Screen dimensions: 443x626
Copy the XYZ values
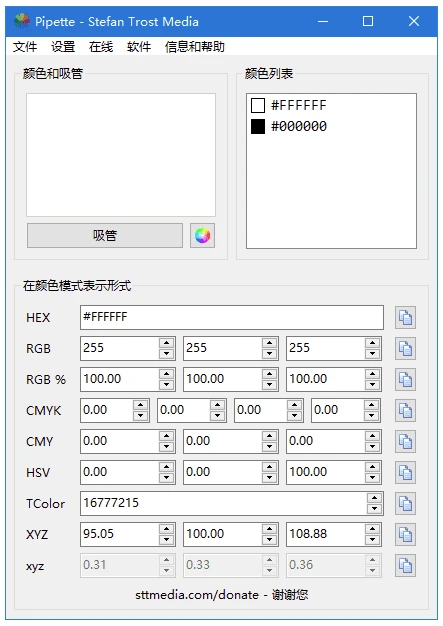[405, 535]
